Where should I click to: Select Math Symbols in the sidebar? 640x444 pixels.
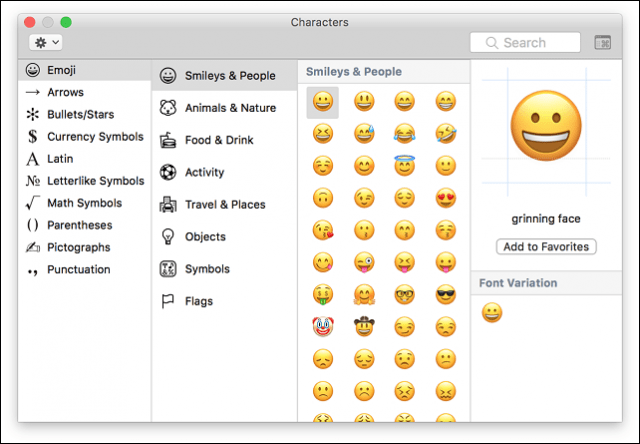84,203
